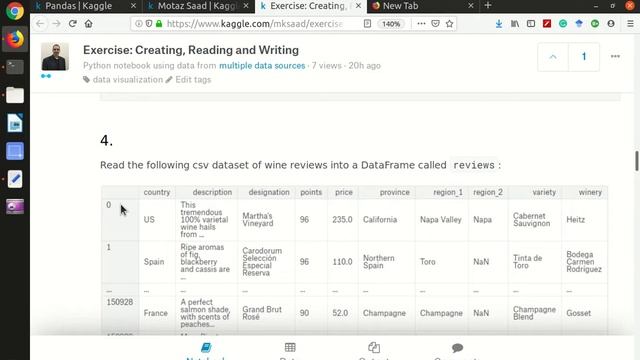Screen dimensions: 640x360
Task: Close the New Tab tab
Action: coord(471,6)
